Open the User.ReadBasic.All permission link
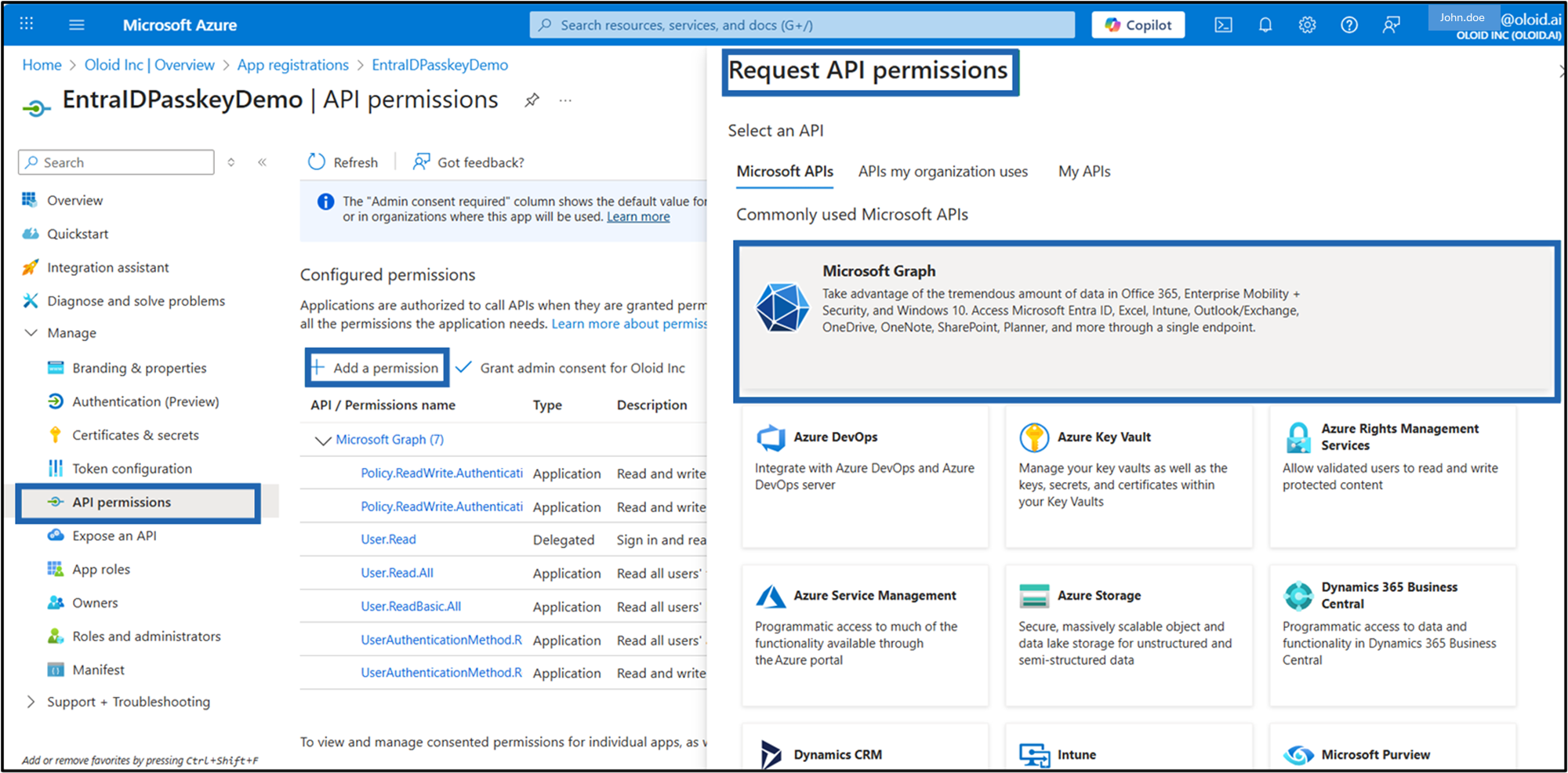The height and width of the screenshot is (773, 1568). [411, 607]
